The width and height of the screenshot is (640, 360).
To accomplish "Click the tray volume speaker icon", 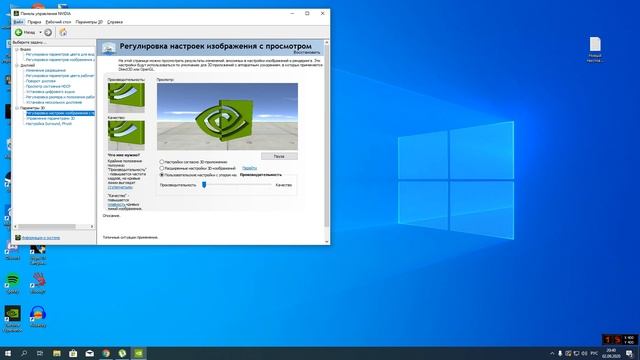I will pos(584,353).
